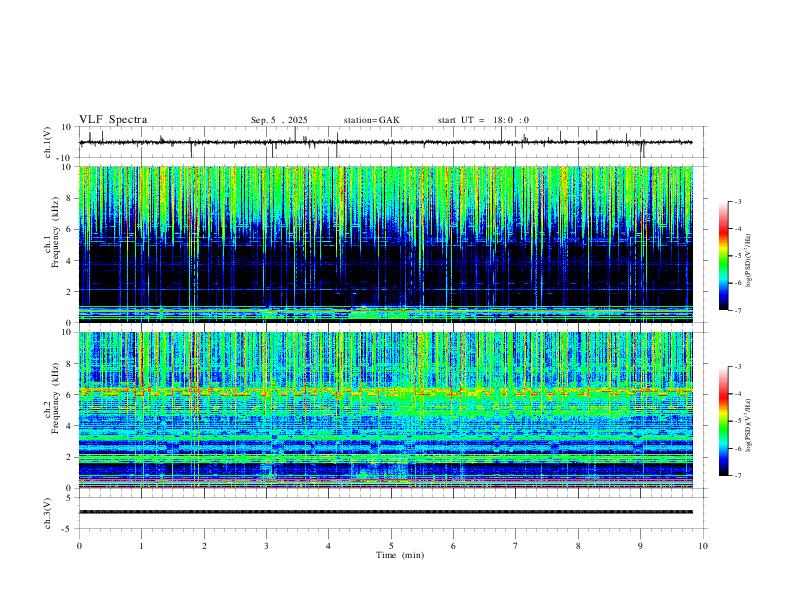Click the "-7" label on ch.2 colorbar
The height and width of the screenshot is (612, 792).
pos(737,476)
